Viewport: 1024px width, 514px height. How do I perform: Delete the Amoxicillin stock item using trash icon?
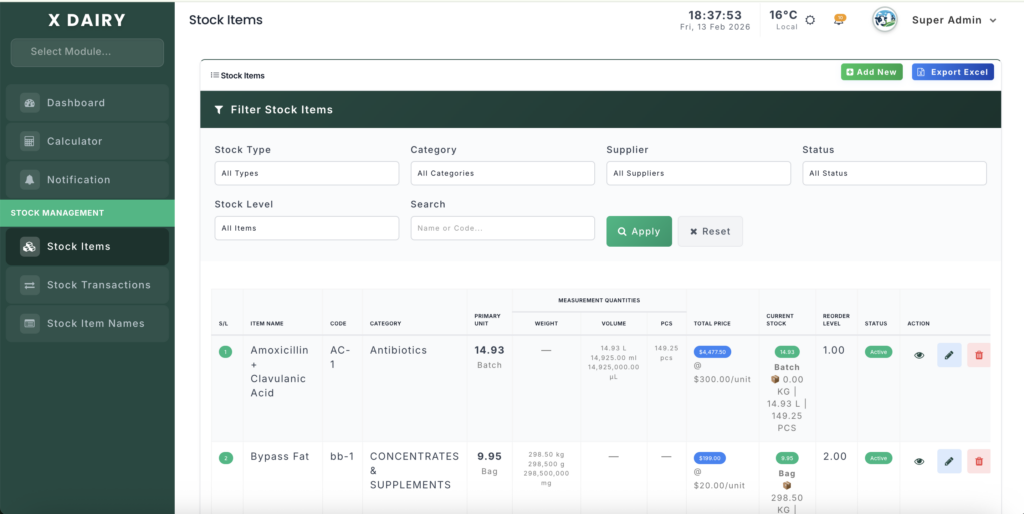tap(979, 355)
